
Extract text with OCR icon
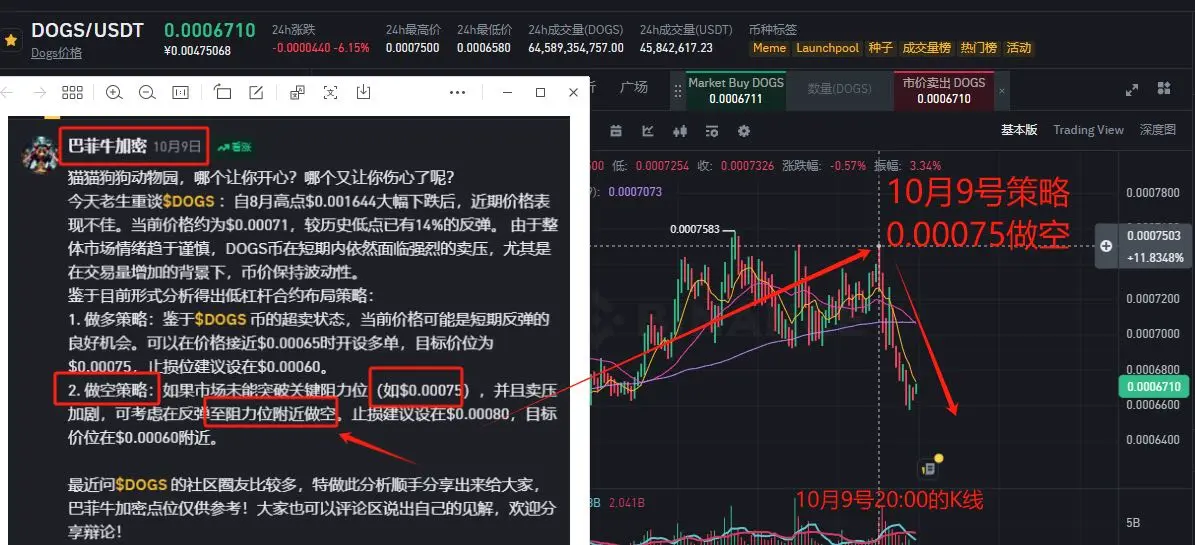(x=330, y=92)
